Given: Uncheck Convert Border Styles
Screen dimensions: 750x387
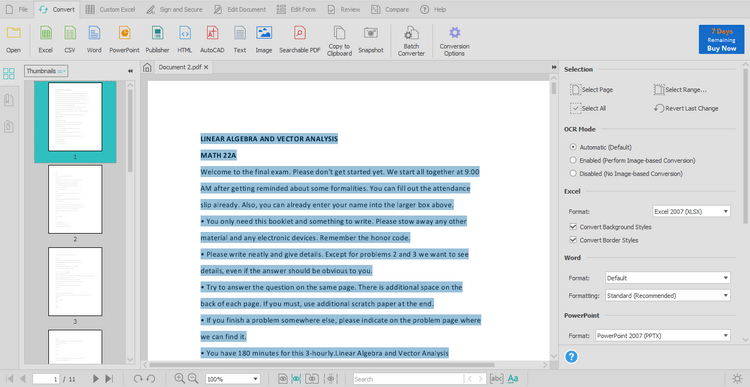Looking at the screenshot, I should pos(573,240).
